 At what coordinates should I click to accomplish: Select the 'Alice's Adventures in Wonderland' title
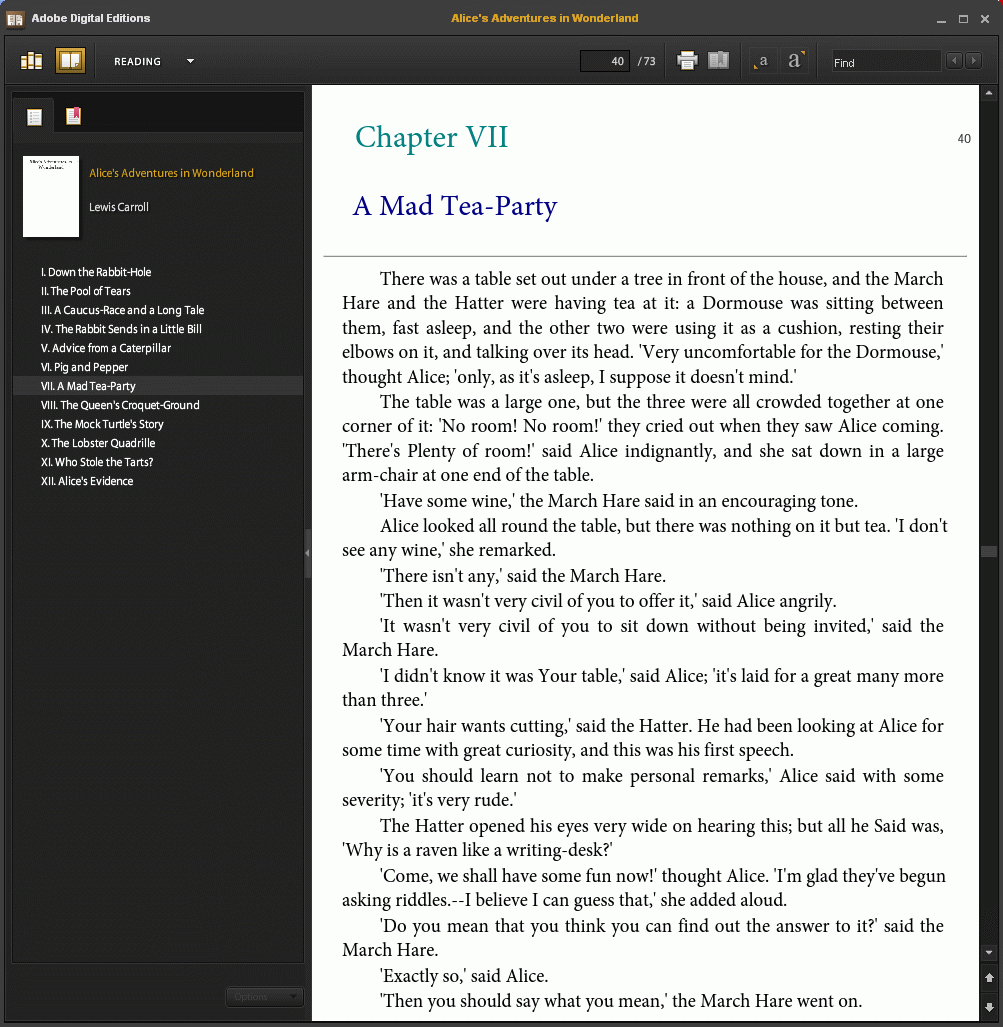171,173
